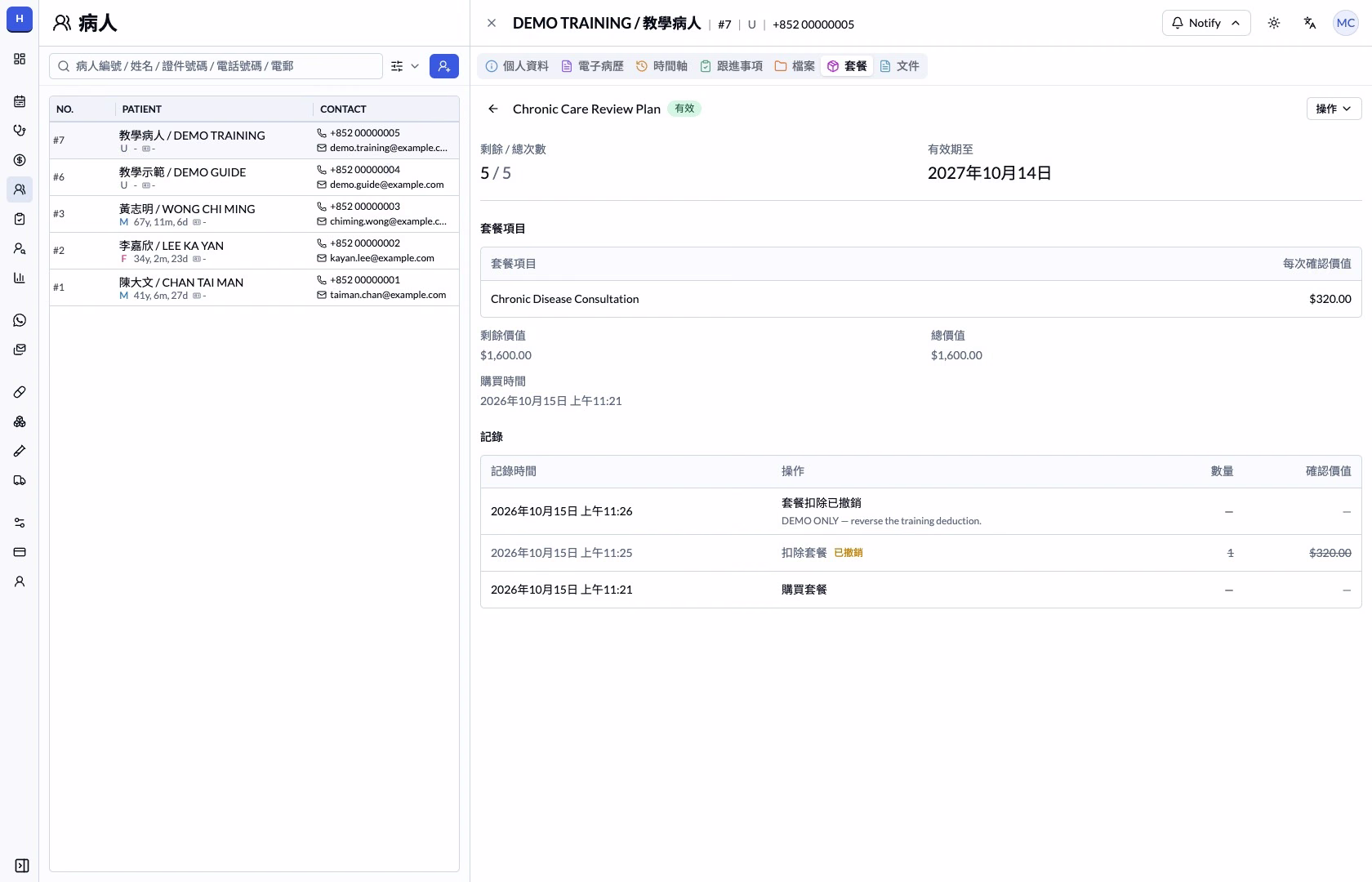Switch to the 文件 tab
This screenshot has width=1372, height=882.
(x=899, y=66)
